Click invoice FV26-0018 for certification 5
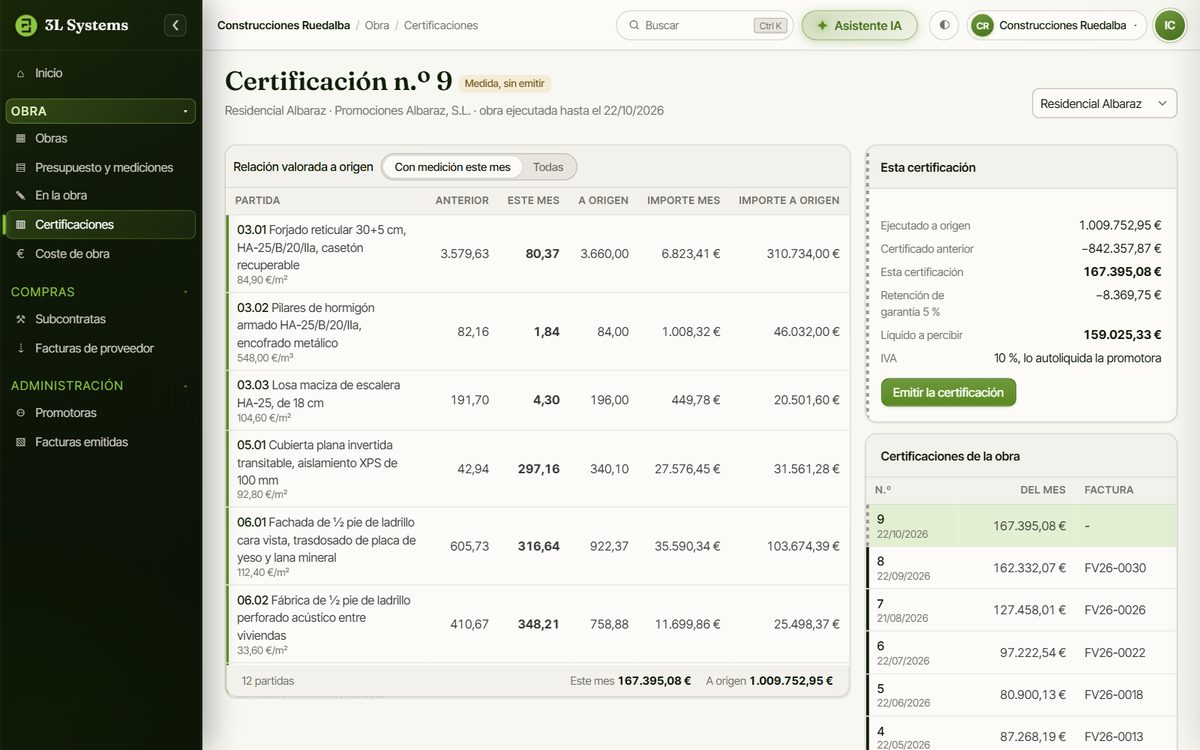Screen dimensions: 1200x750 pyautogui.click(x=1115, y=694)
